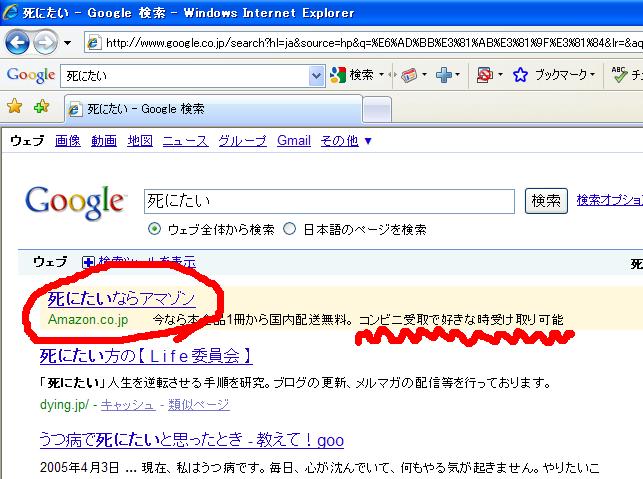Click Add to Favorites star-plus icon
The height and width of the screenshot is (479, 643).
click(41, 106)
